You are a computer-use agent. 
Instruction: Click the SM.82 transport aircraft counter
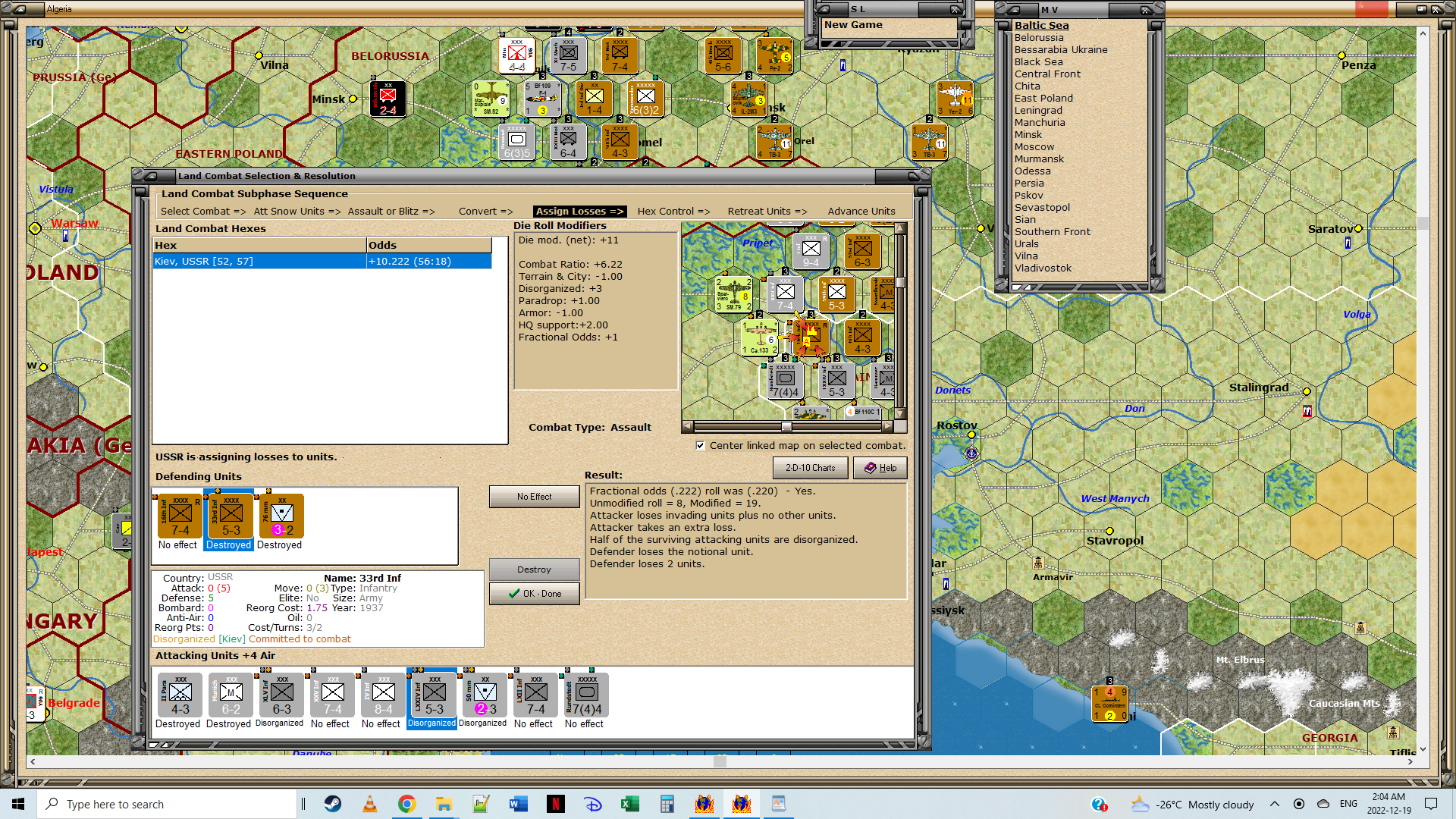(491, 99)
